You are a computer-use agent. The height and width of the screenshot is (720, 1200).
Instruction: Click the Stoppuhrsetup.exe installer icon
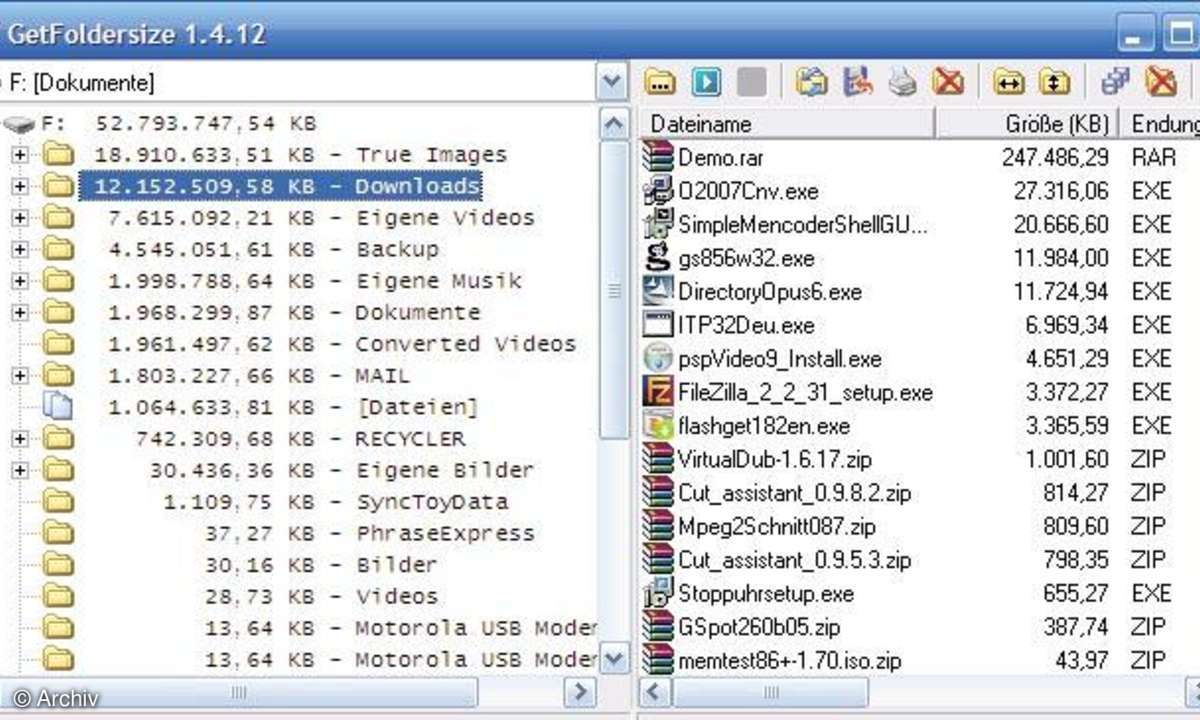658,593
